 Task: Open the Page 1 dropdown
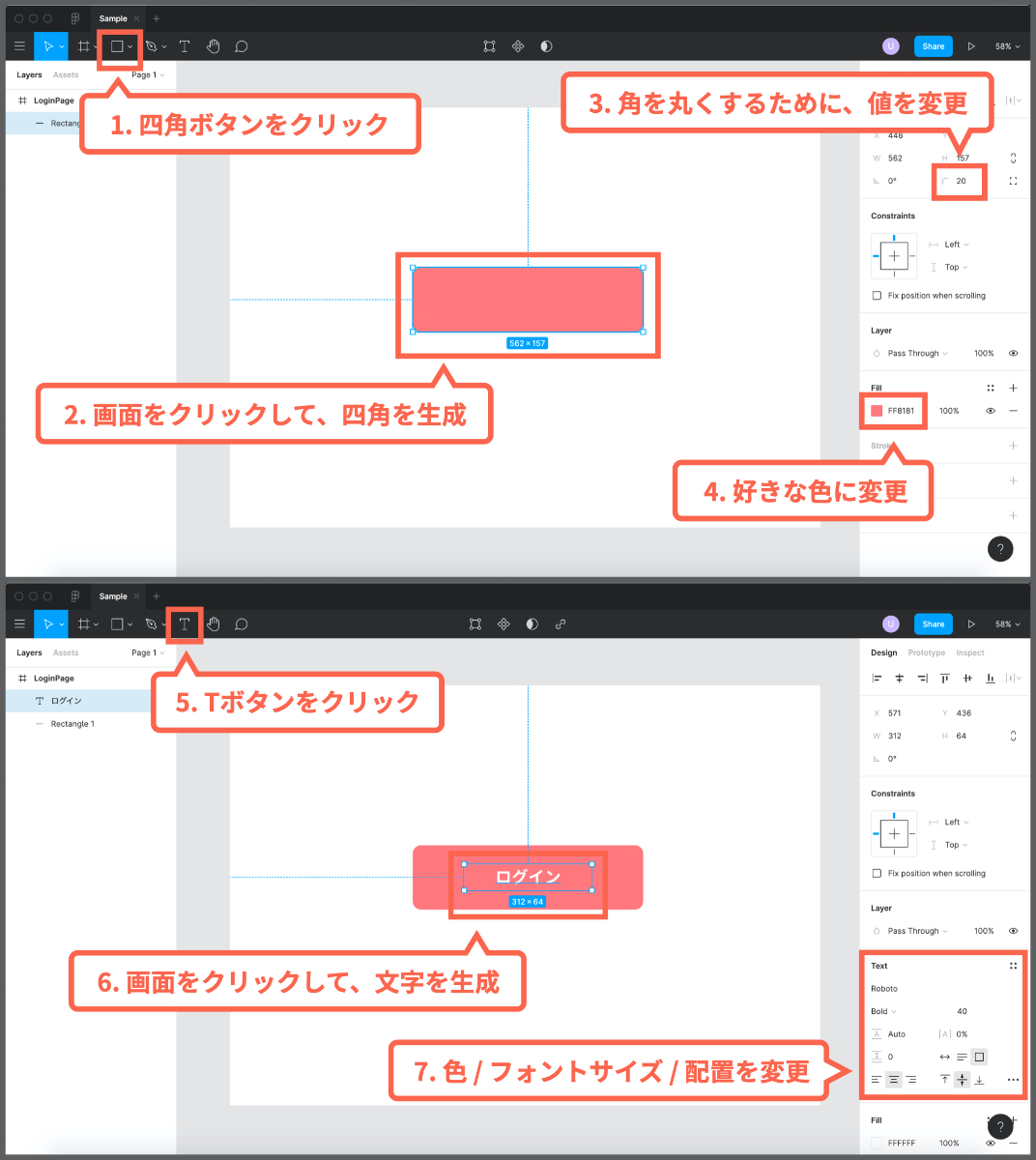click(147, 74)
